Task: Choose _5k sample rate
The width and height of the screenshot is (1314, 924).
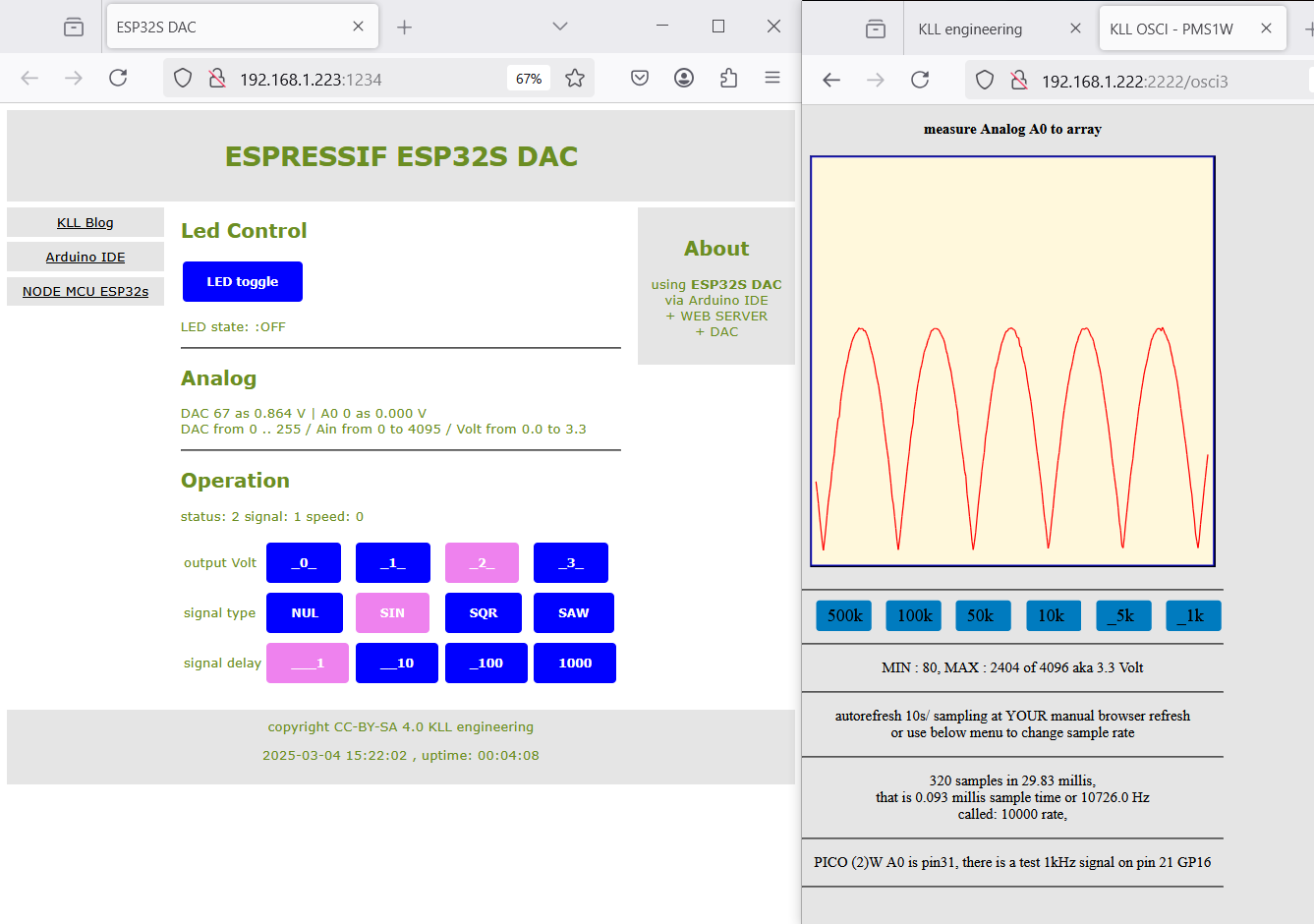Action: pos(1123,615)
